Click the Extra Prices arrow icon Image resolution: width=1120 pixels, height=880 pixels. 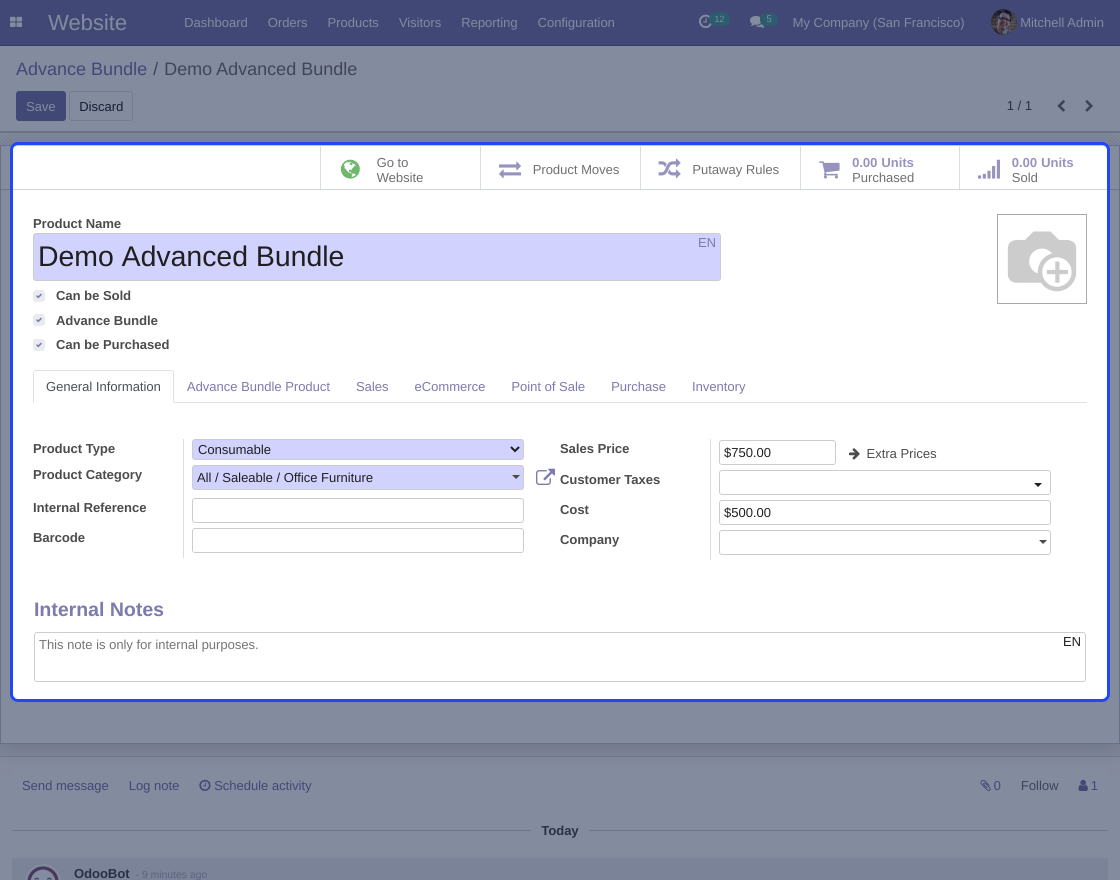pos(854,454)
